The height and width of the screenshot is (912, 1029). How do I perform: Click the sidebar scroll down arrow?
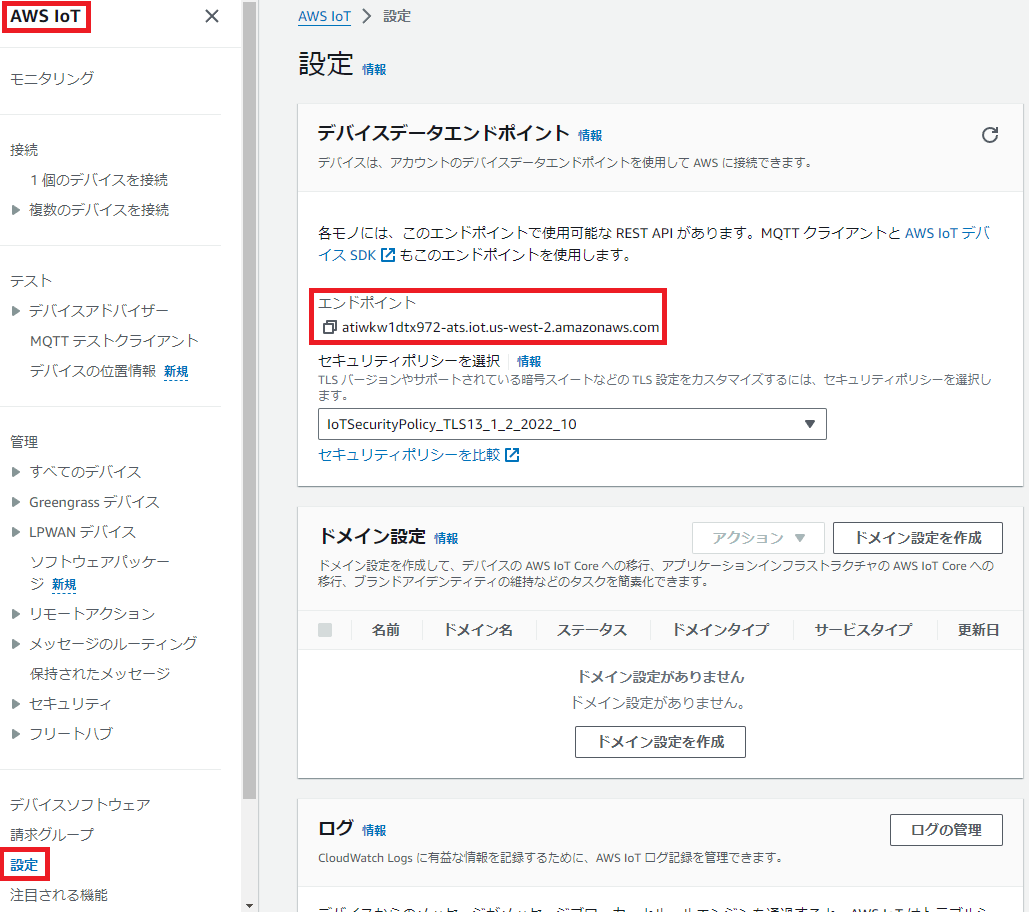click(x=249, y=905)
